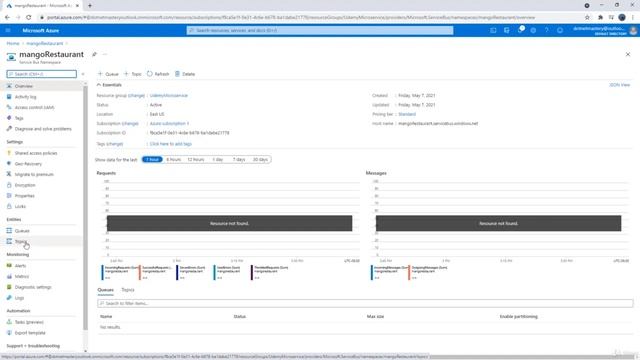Focus the sidebar Search box
640x360 pixels.
(42, 74)
